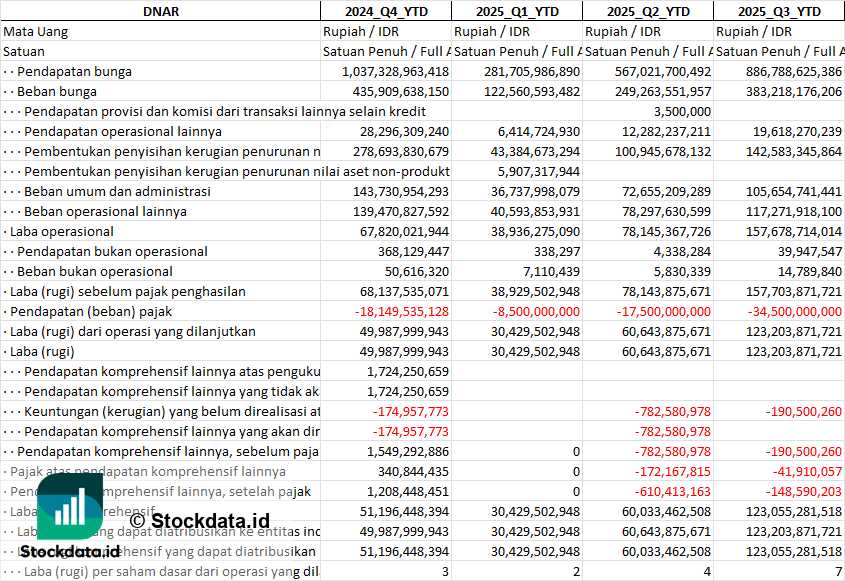This screenshot has width=845, height=581.
Task: Click the © Stockdata.id watermark text
Action: (199, 520)
